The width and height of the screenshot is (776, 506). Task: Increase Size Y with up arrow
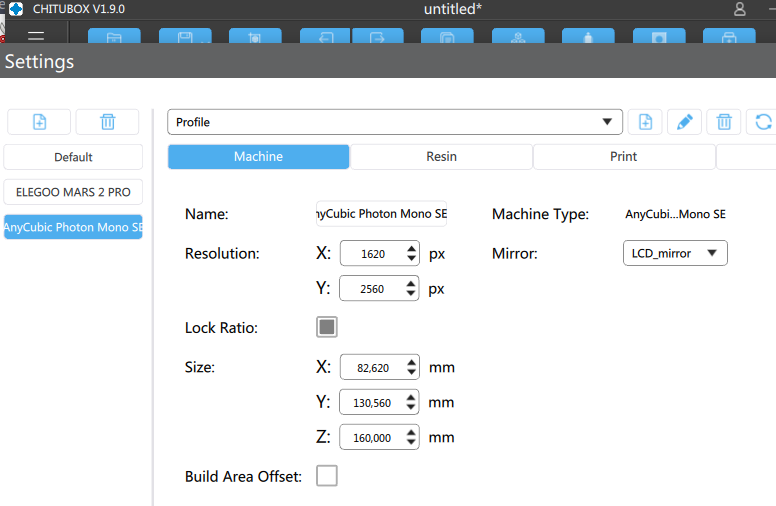pos(411,398)
